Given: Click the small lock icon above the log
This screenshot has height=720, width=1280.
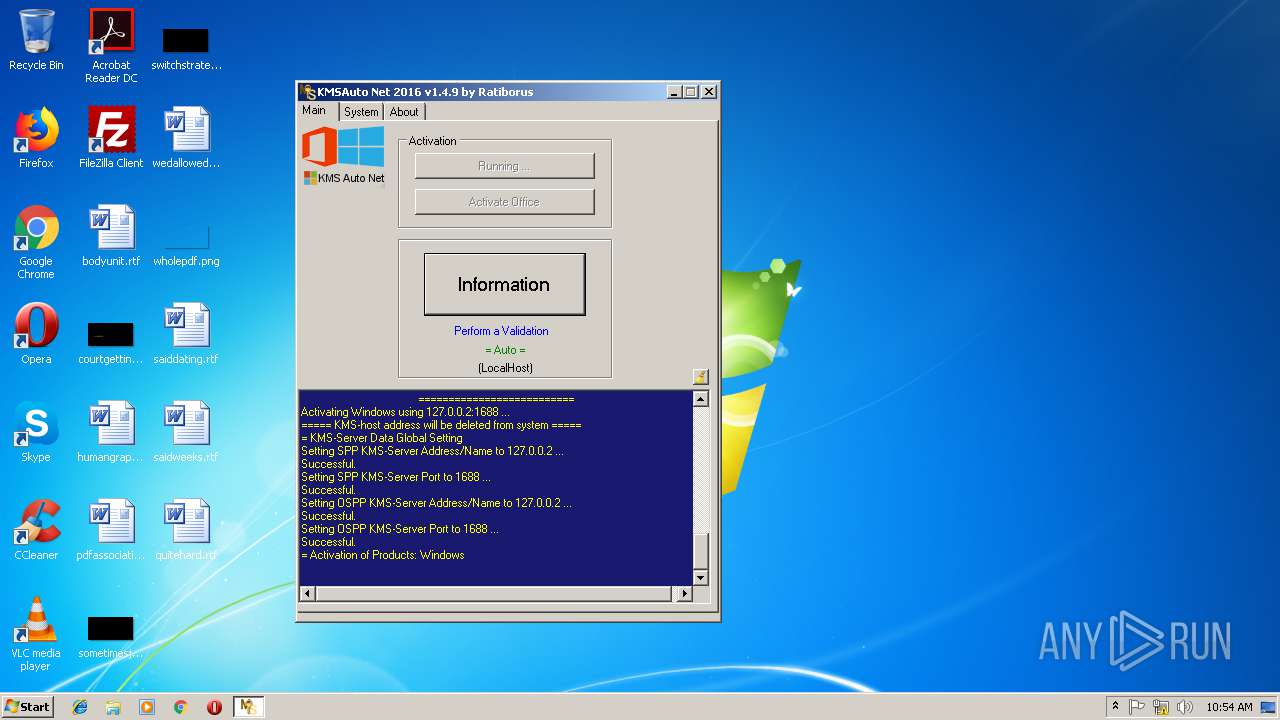Looking at the screenshot, I should (700, 377).
